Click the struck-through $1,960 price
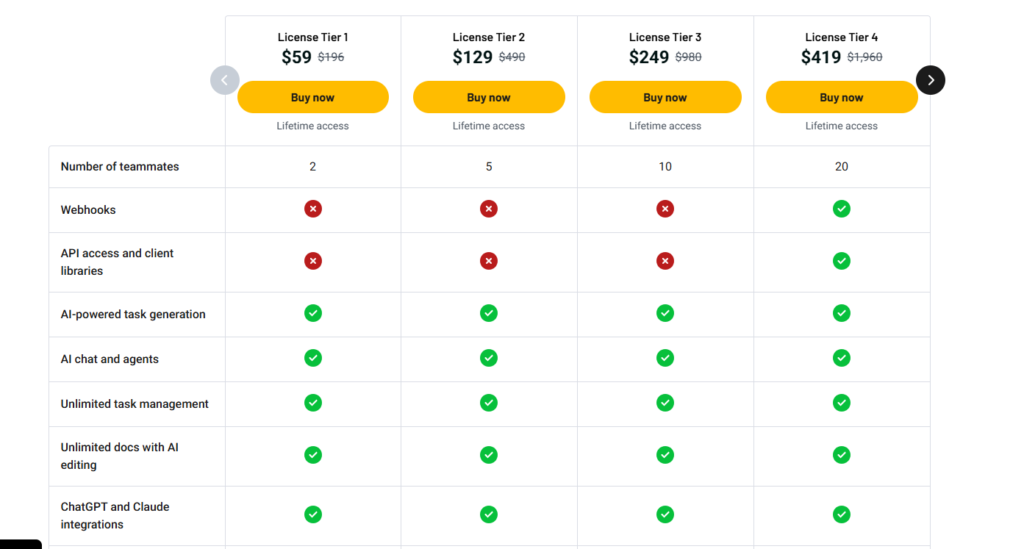The width and height of the screenshot is (1024, 549). 865,57
